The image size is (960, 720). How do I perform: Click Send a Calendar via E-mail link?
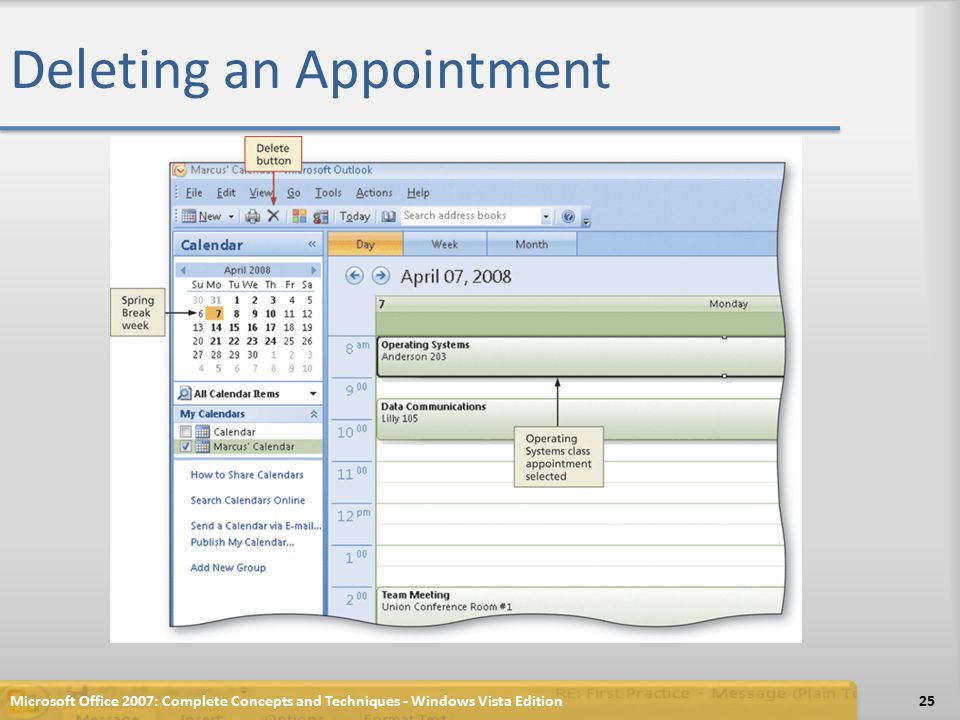[x=255, y=526]
